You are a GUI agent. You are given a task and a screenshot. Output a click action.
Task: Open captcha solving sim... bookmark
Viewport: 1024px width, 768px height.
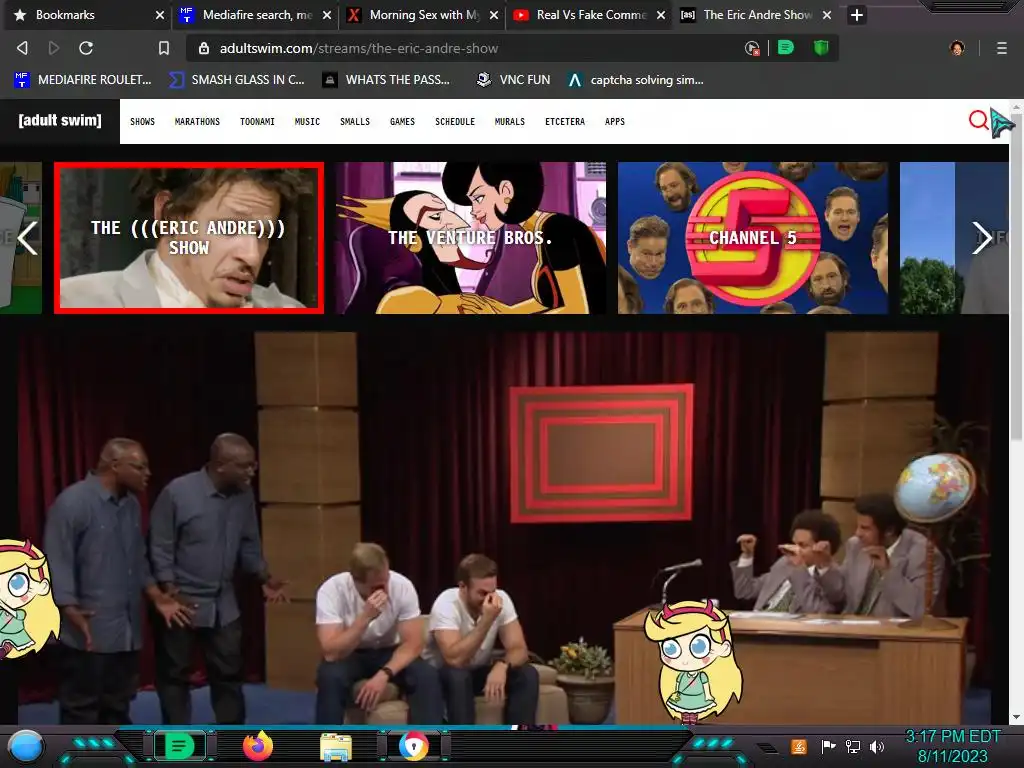pos(635,80)
